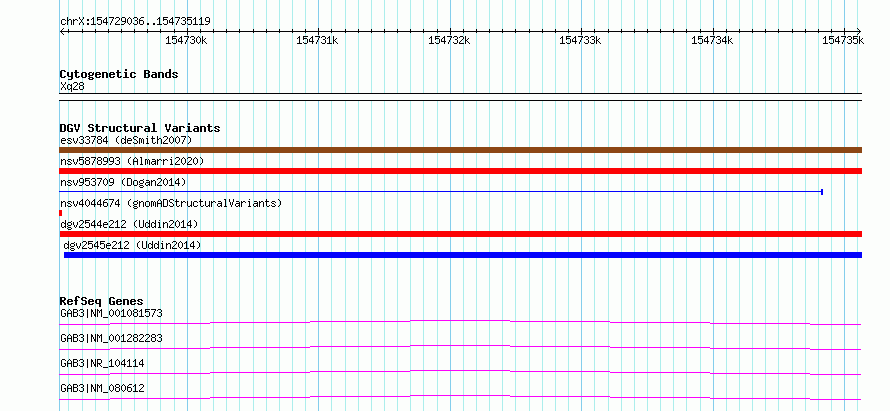Click the dgv2545e212 (Uddin2014) label
Screen dimensions: 890x411
coord(132,245)
